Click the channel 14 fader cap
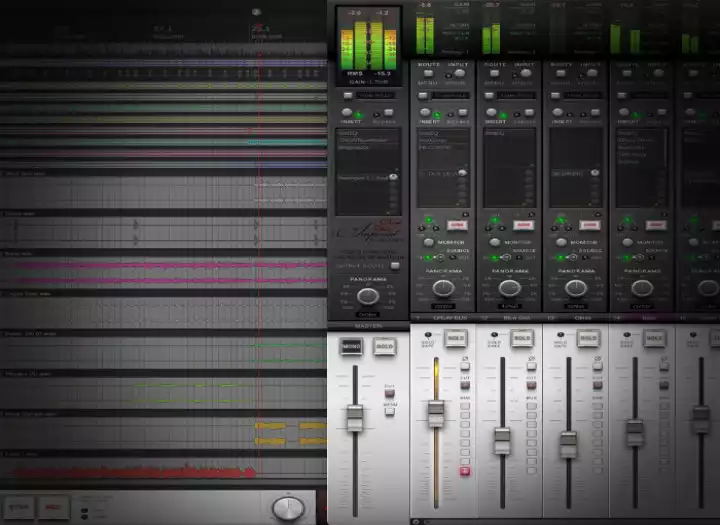 (635, 433)
